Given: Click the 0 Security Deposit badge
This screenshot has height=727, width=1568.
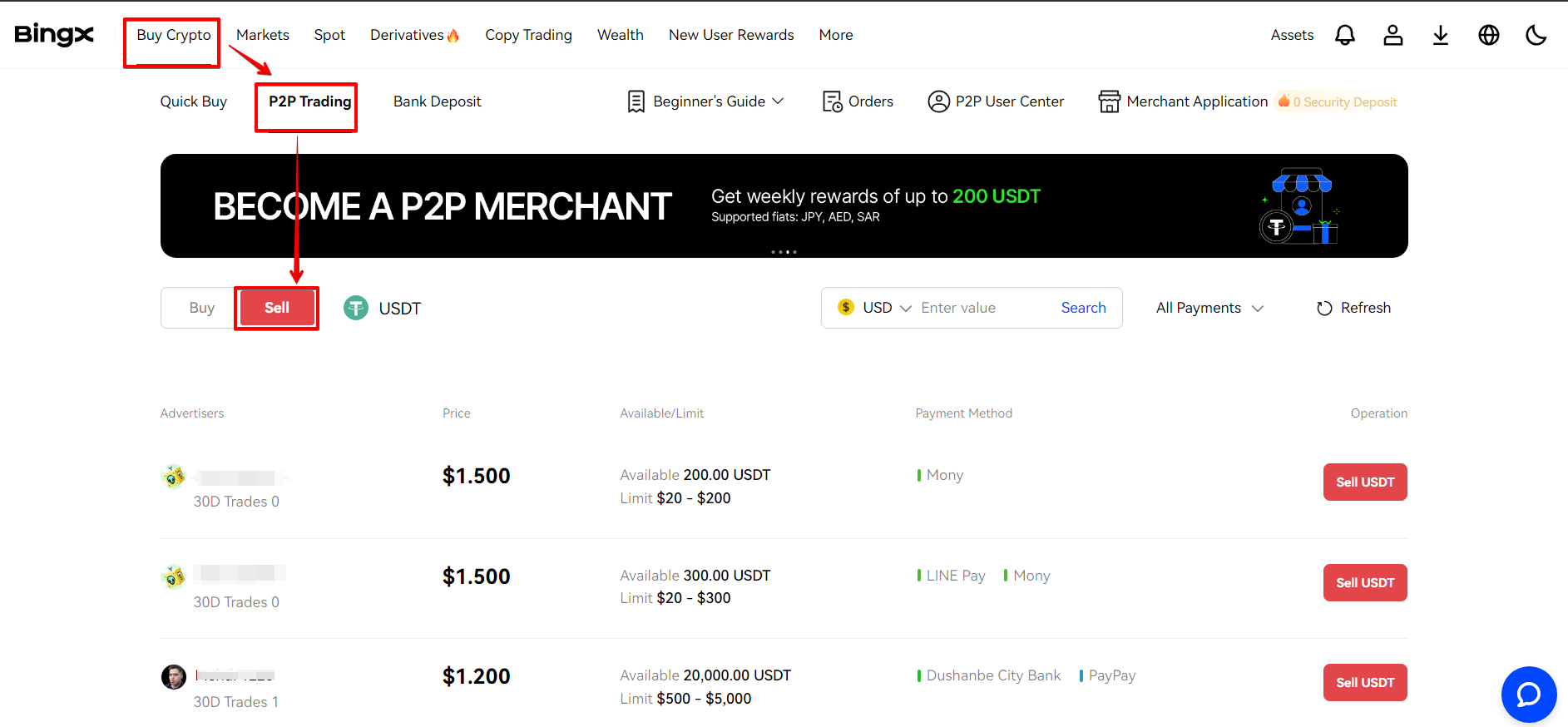Looking at the screenshot, I should tap(1338, 101).
